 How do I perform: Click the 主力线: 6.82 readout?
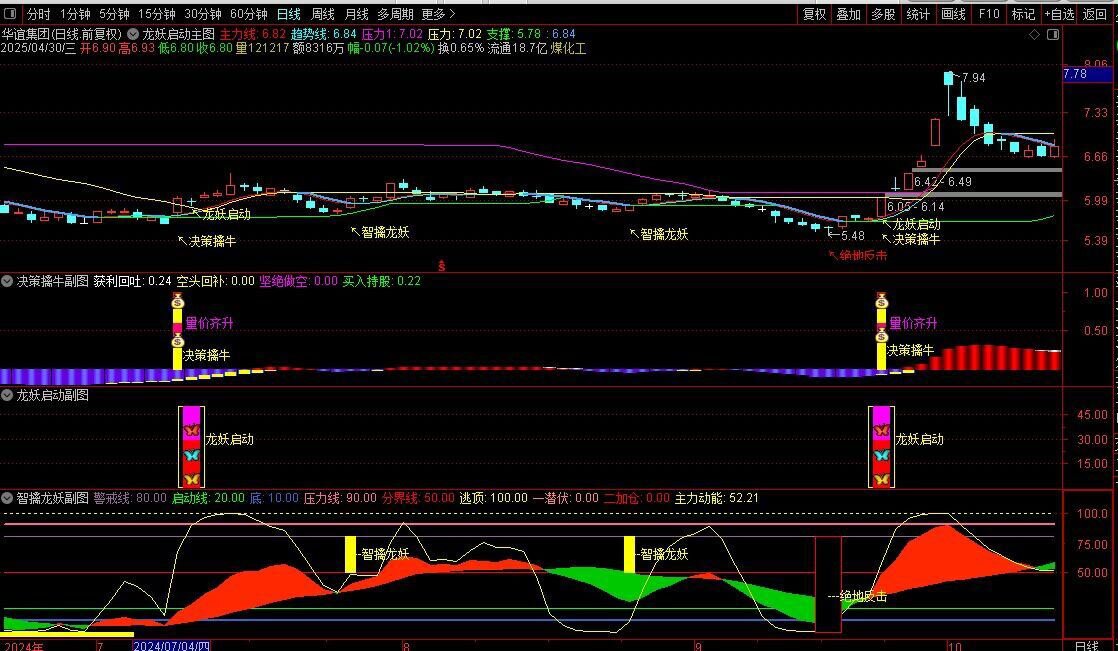pyautogui.click(x=252, y=34)
